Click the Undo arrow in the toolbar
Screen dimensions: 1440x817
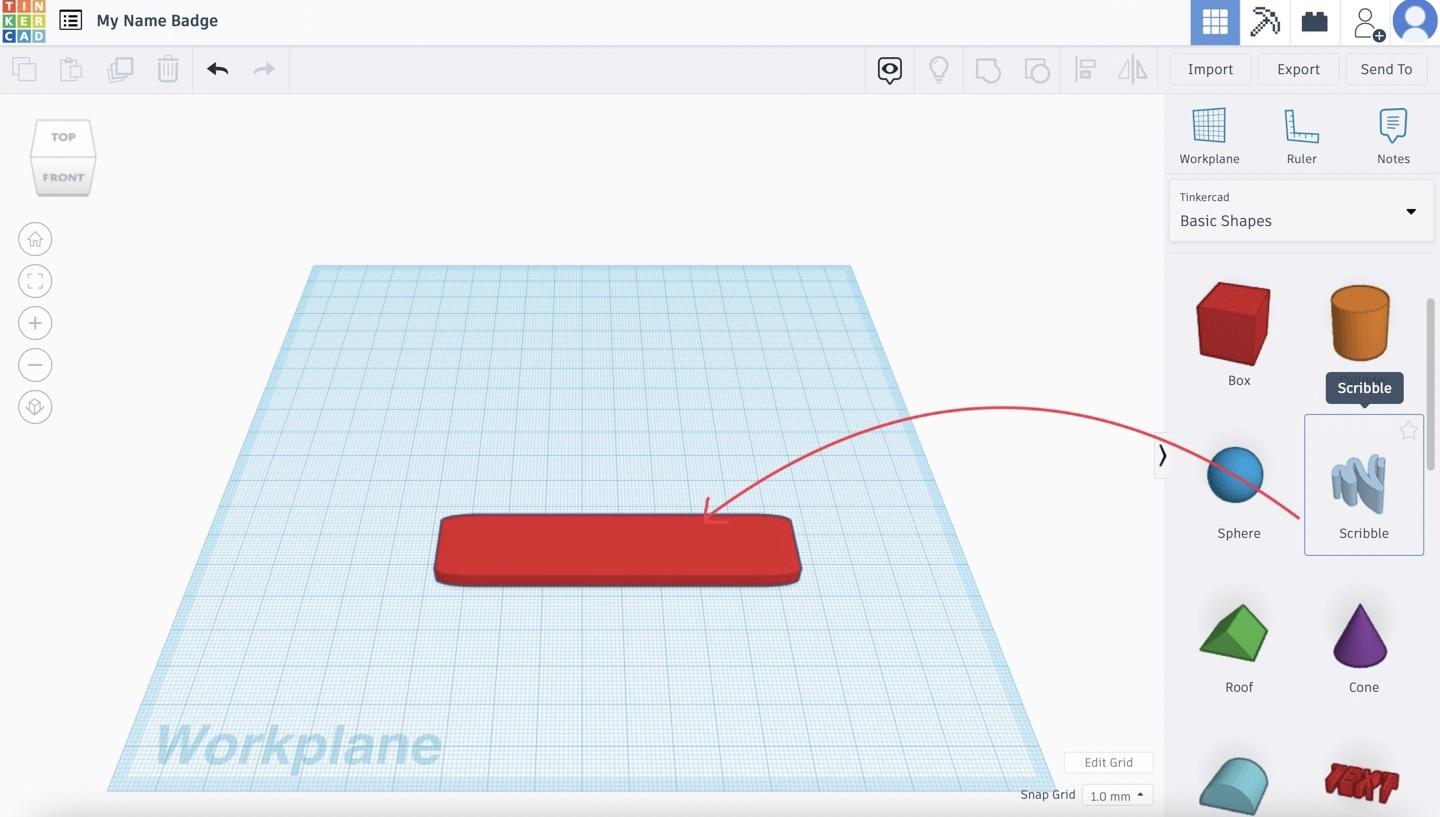click(217, 69)
